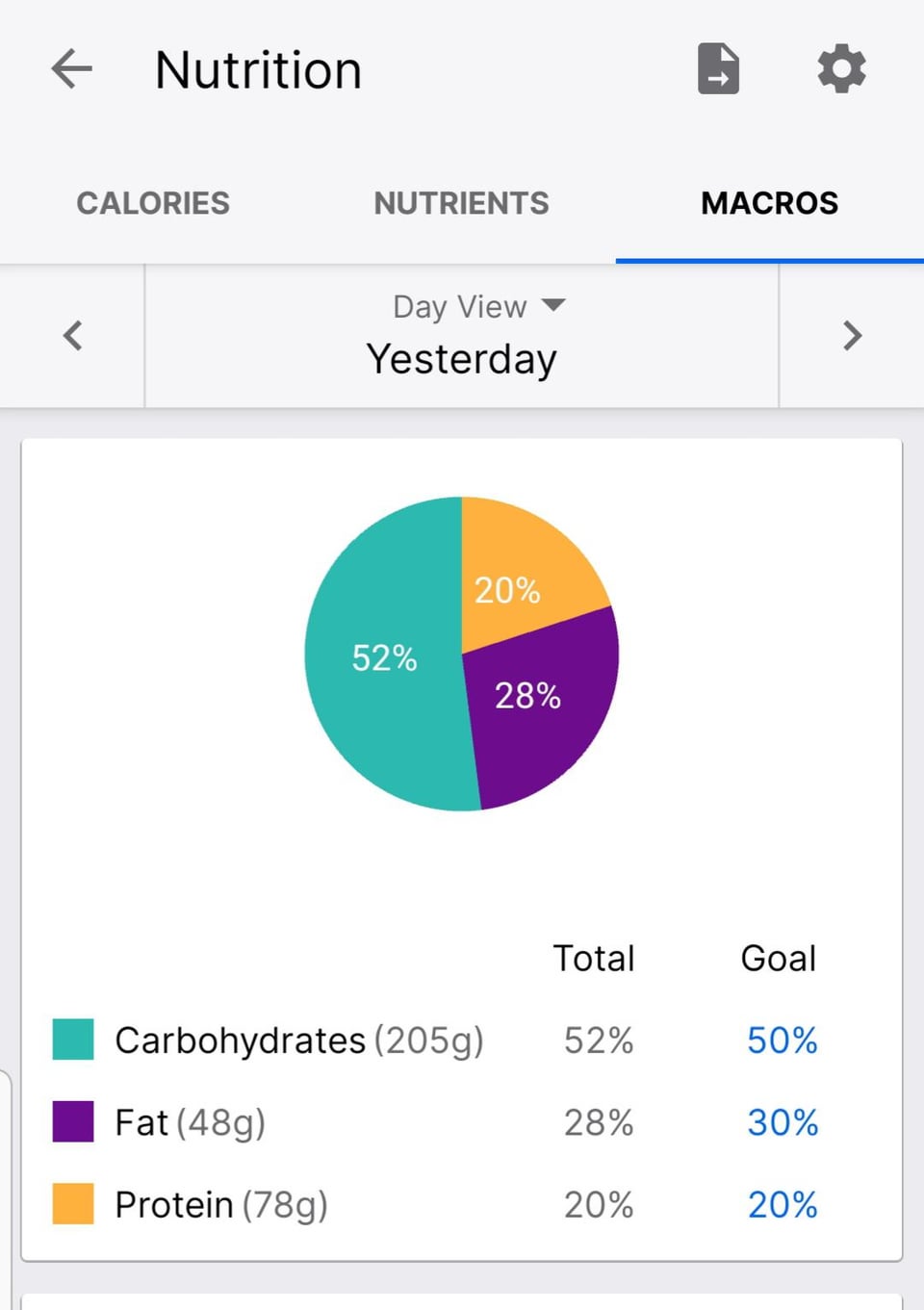Open the export file icon
Image resolution: width=924 pixels, height=1310 pixels.
coord(718,68)
